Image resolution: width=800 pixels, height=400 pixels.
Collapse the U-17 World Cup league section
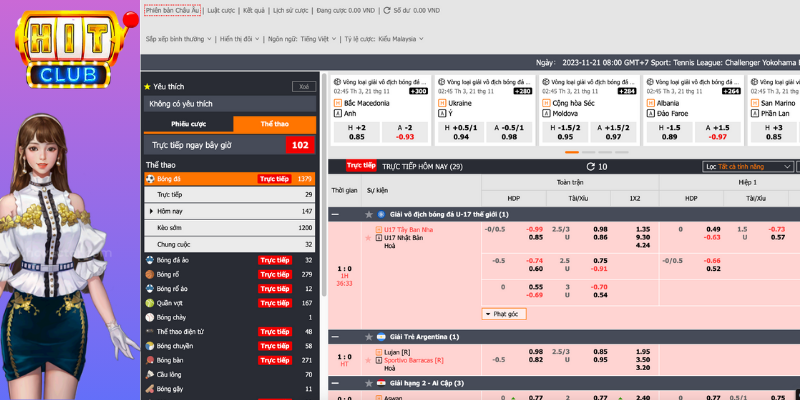337,214
